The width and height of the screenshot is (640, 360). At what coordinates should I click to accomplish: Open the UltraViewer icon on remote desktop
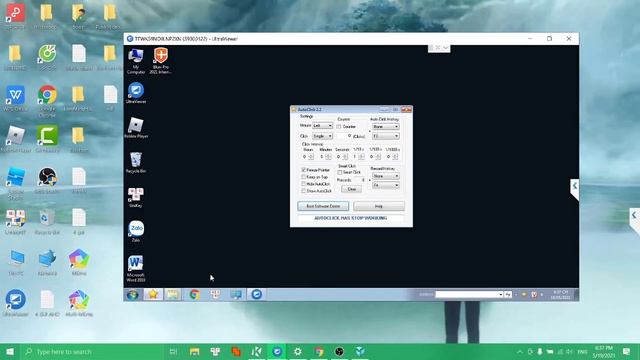136,93
